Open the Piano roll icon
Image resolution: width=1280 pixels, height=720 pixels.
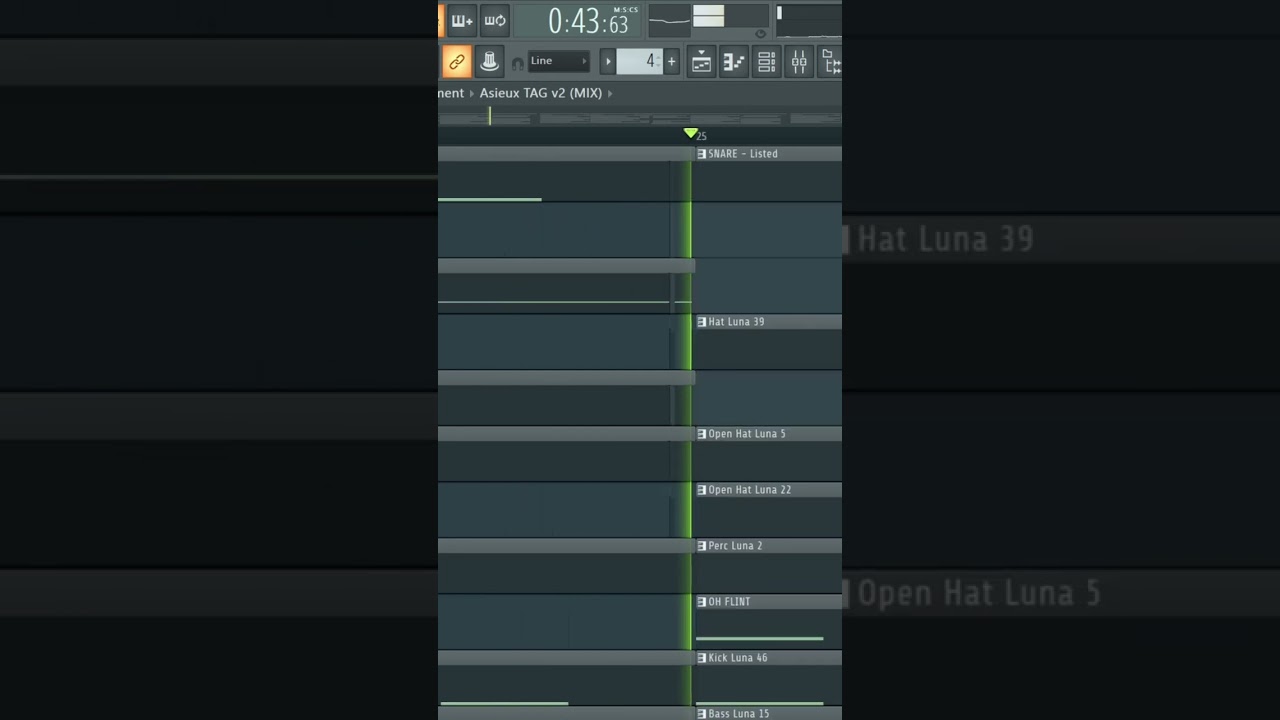coord(734,62)
